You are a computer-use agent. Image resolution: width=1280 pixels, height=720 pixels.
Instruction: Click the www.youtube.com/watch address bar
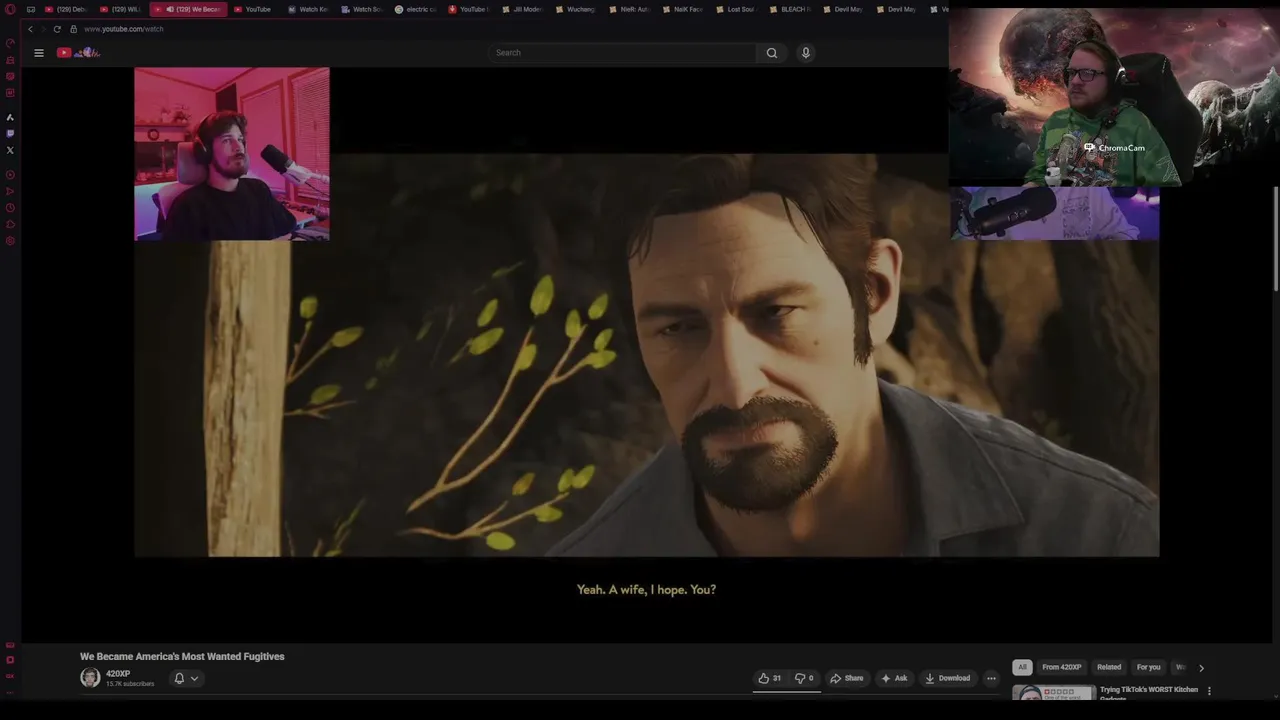[x=124, y=29]
